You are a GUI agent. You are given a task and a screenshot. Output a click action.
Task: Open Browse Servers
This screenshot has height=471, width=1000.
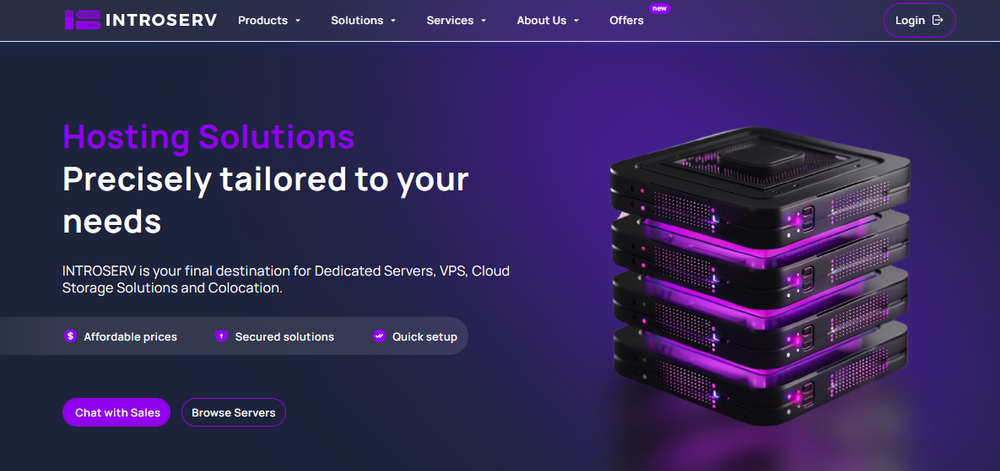233,412
